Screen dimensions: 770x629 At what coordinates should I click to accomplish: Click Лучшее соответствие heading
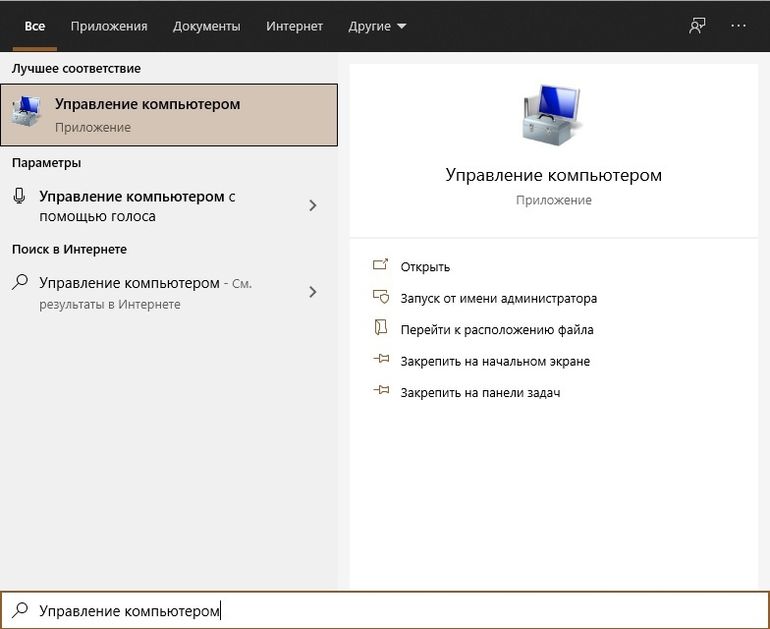coord(76,68)
